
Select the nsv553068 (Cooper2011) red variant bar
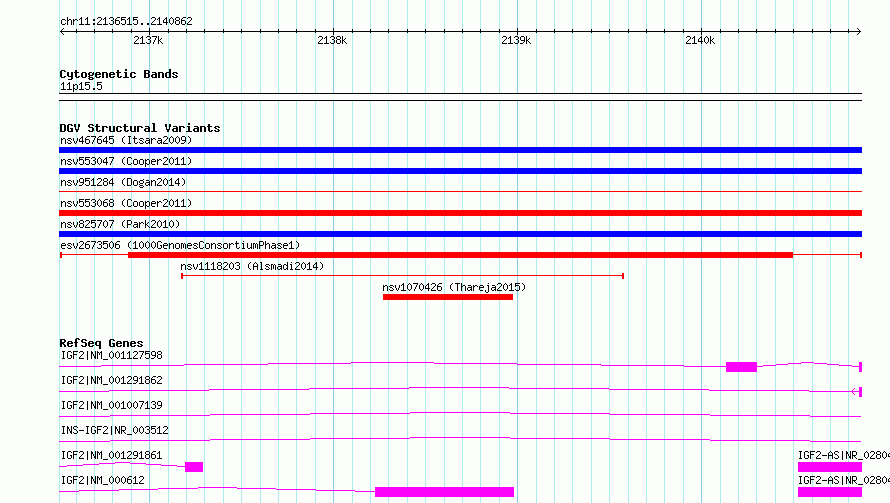pos(460,213)
